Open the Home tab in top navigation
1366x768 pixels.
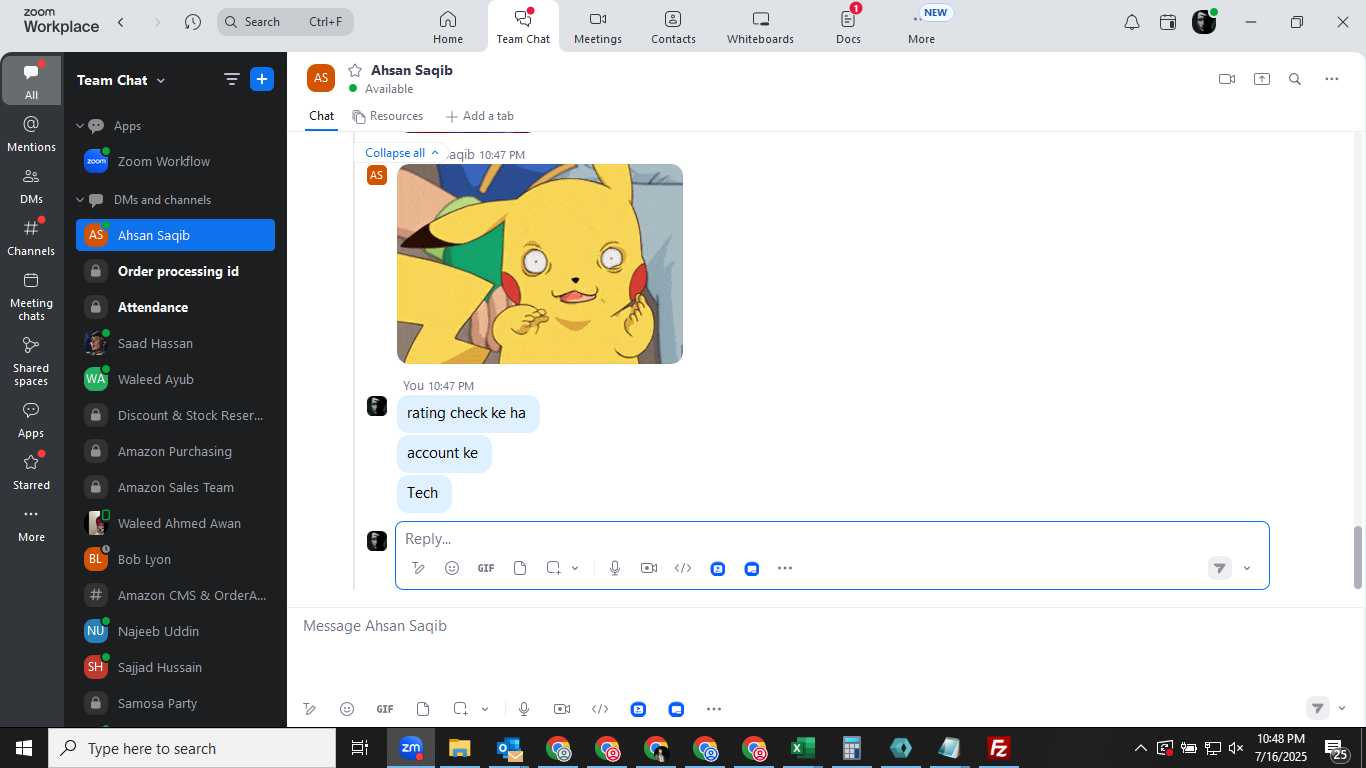448,27
